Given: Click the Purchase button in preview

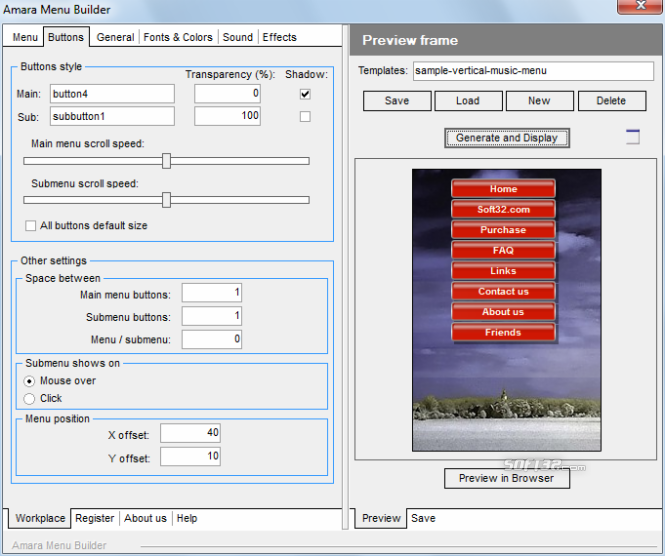Looking at the screenshot, I should (503, 229).
